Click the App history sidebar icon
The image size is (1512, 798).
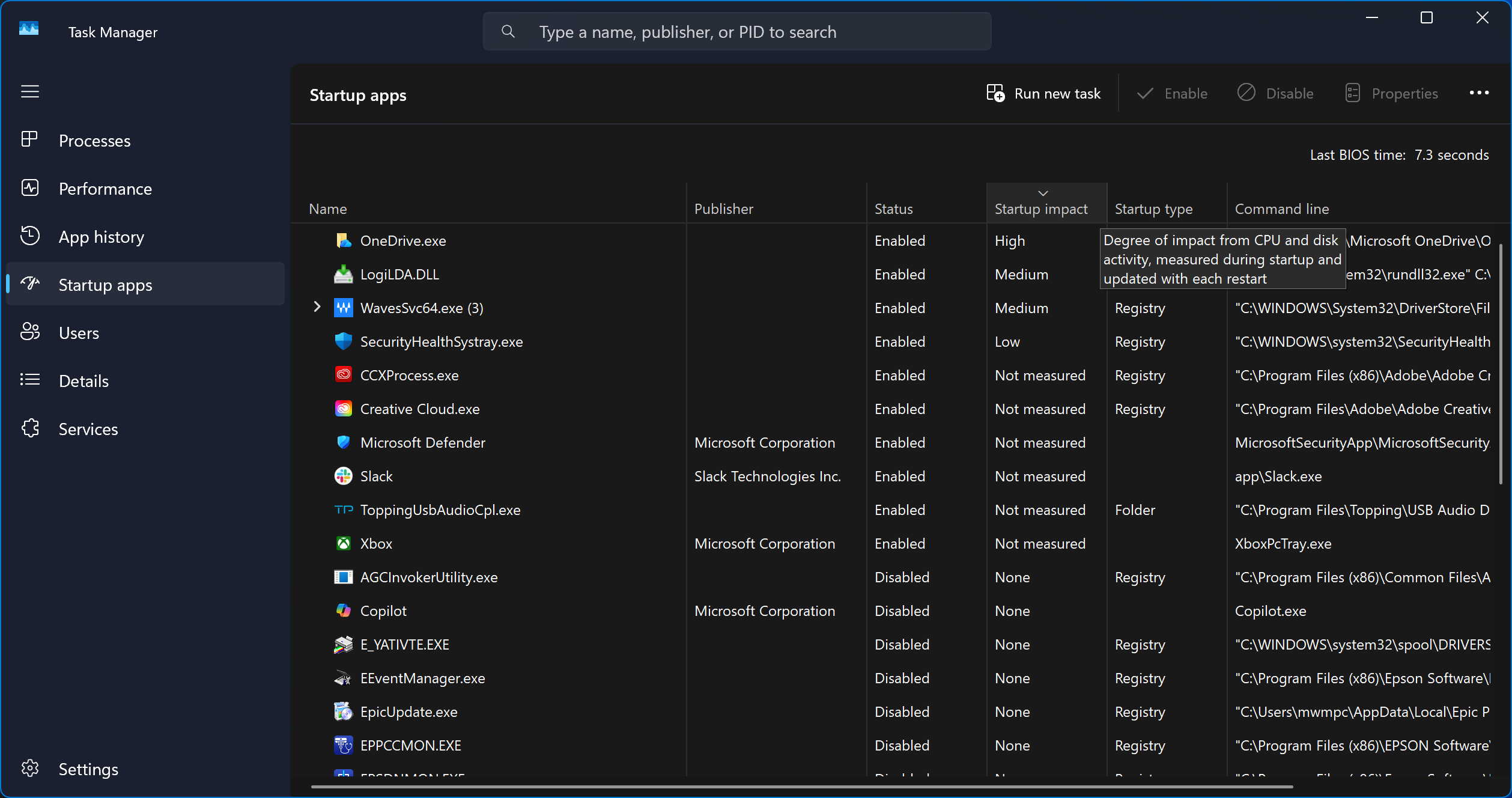point(30,236)
